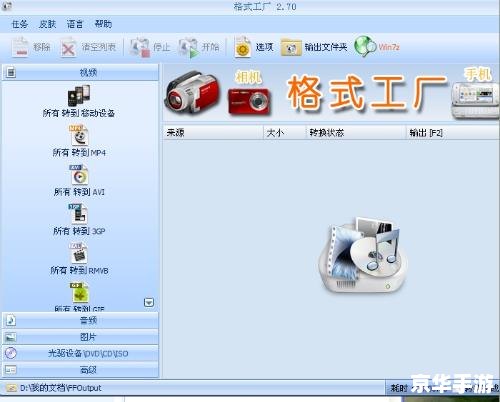
Task: Select 所有 转到 移动设备 phones icon
Action: [79, 96]
